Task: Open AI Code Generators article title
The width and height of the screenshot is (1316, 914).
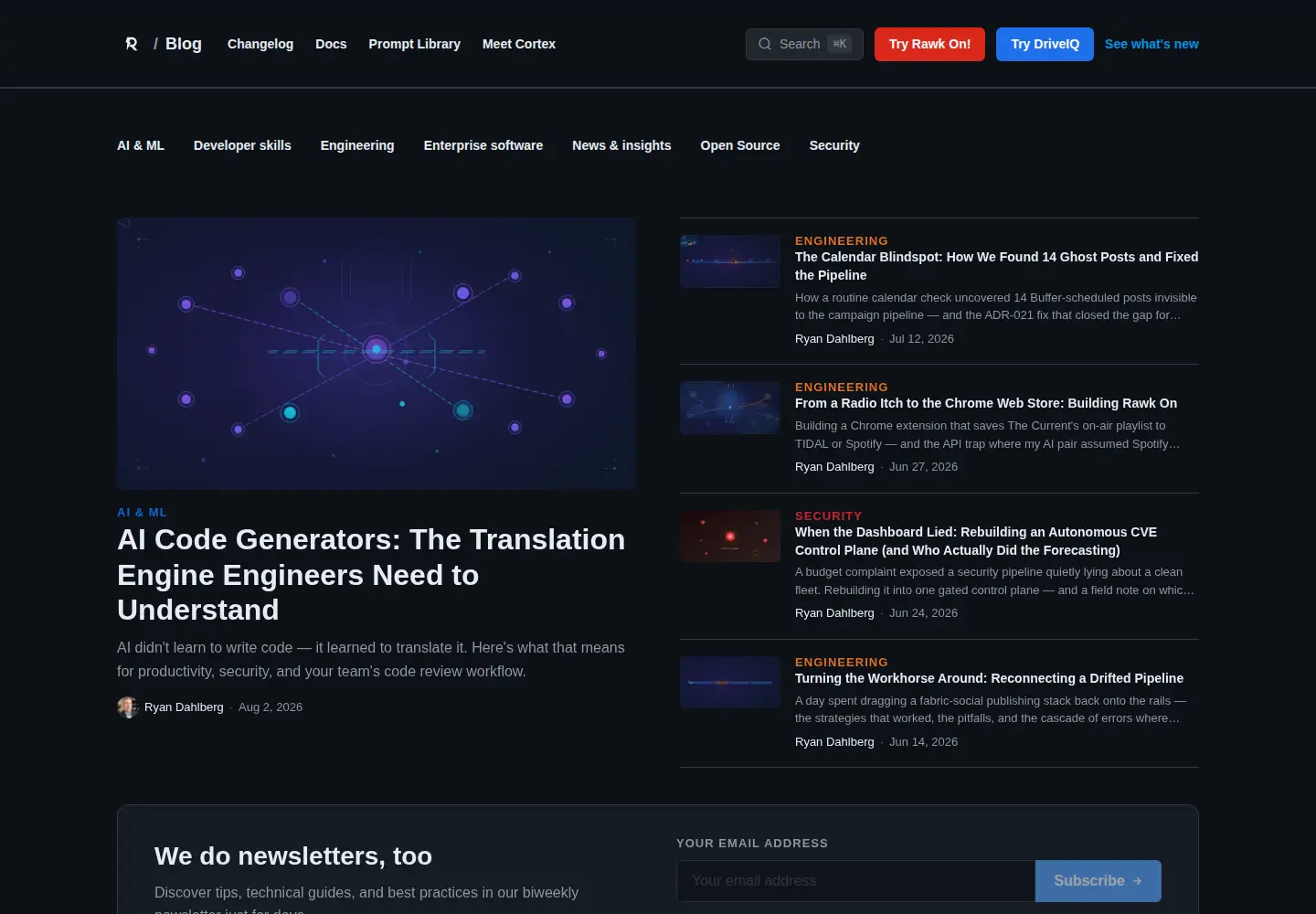Action: (x=371, y=575)
